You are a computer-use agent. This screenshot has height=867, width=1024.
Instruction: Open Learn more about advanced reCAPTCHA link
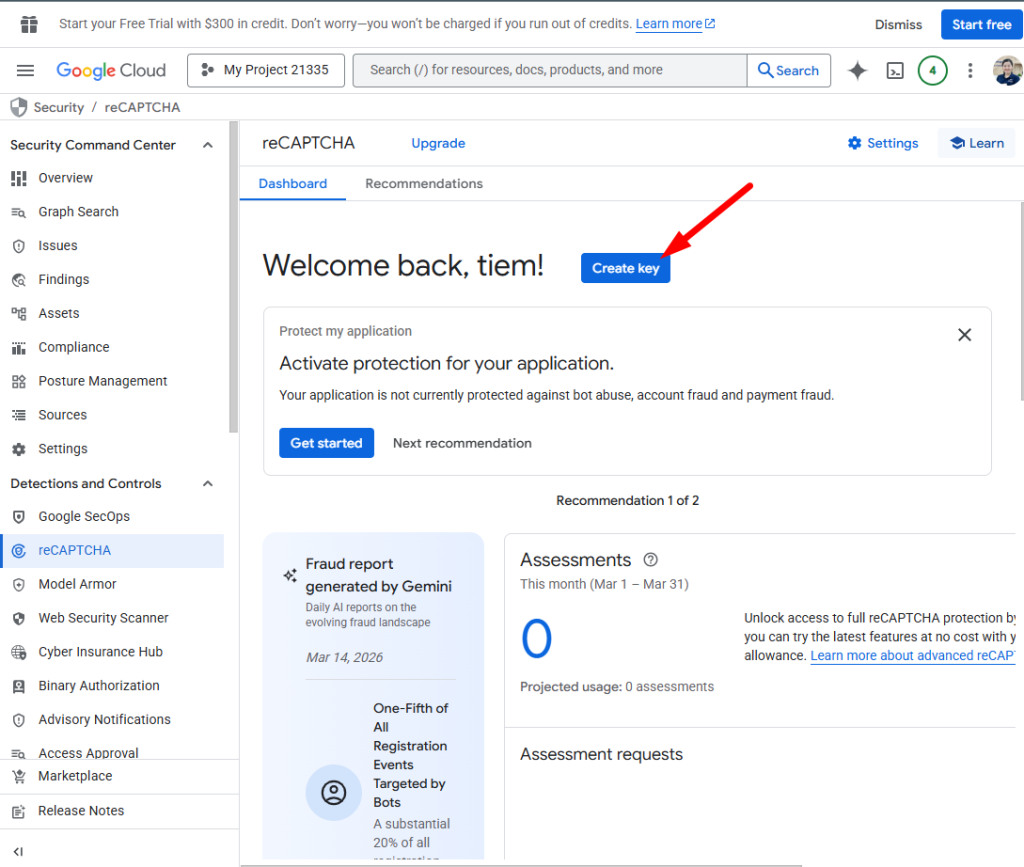click(912, 655)
